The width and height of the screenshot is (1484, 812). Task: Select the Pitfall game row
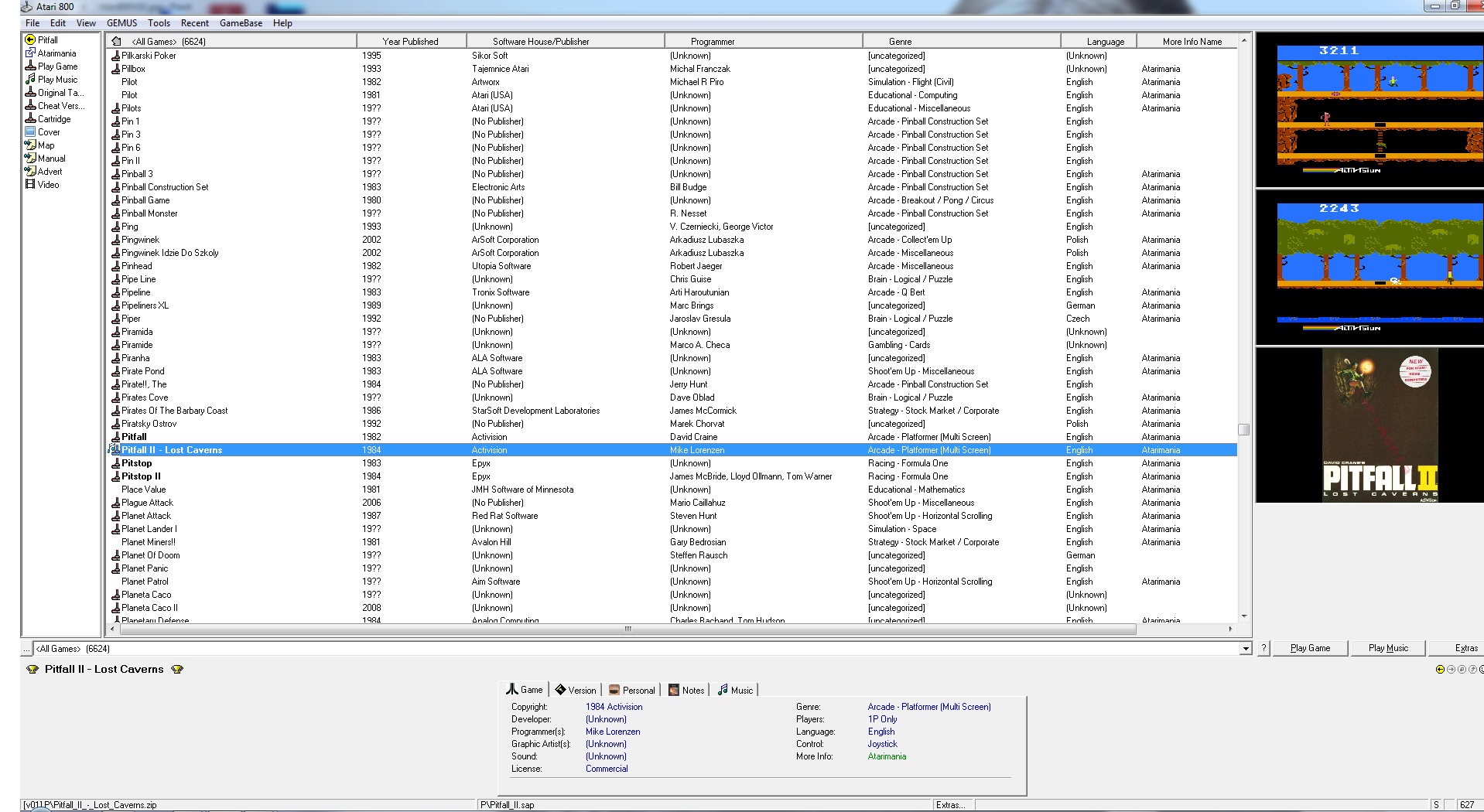click(672, 437)
